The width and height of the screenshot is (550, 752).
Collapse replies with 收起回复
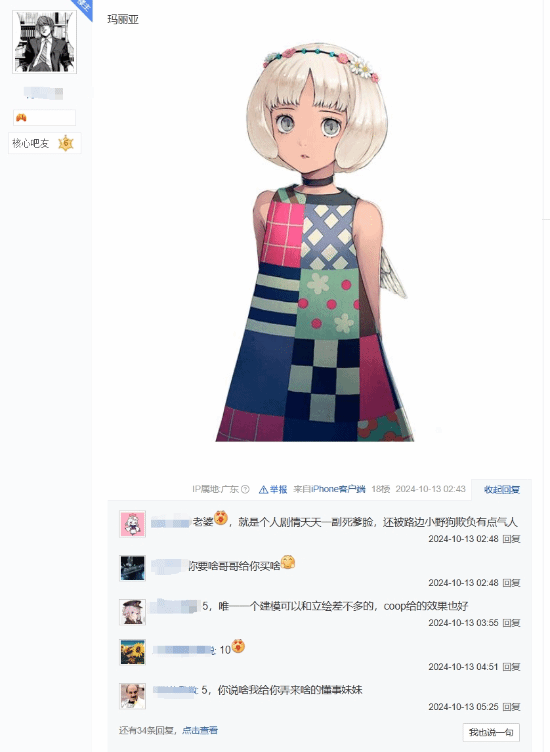click(x=502, y=490)
